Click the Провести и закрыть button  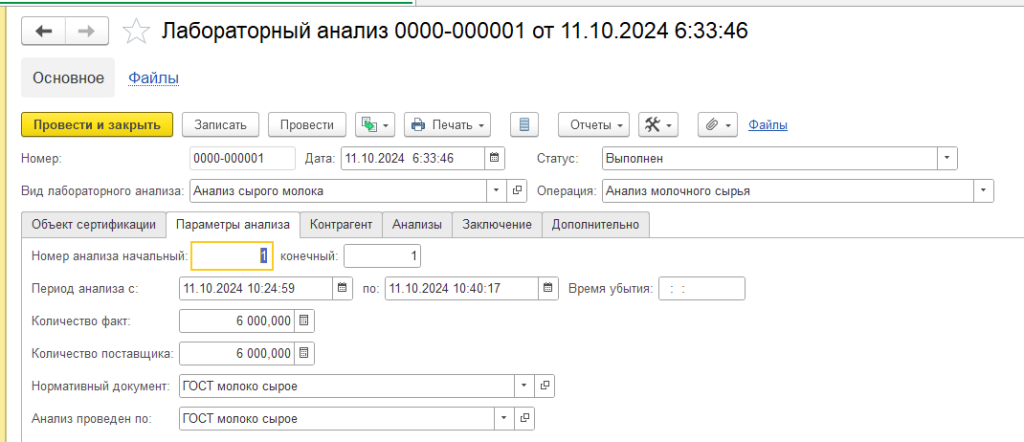tap(97, 125)
